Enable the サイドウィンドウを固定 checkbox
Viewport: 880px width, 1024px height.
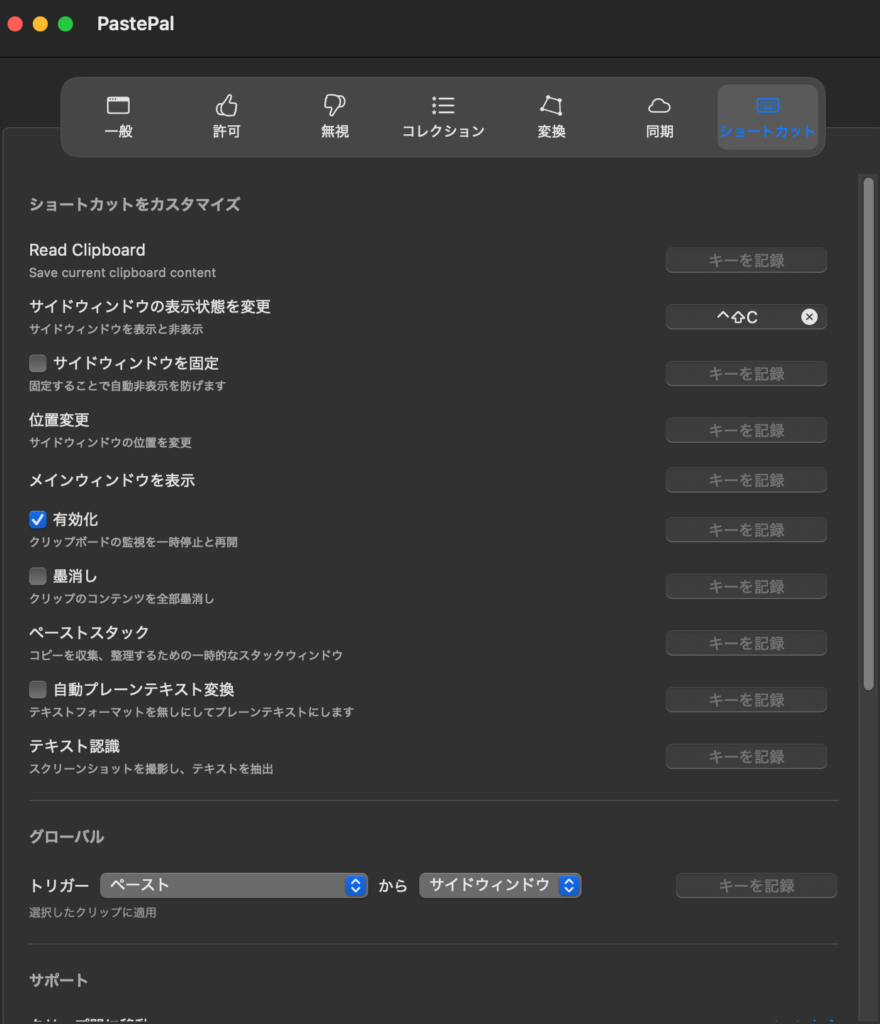coord(38,363)
